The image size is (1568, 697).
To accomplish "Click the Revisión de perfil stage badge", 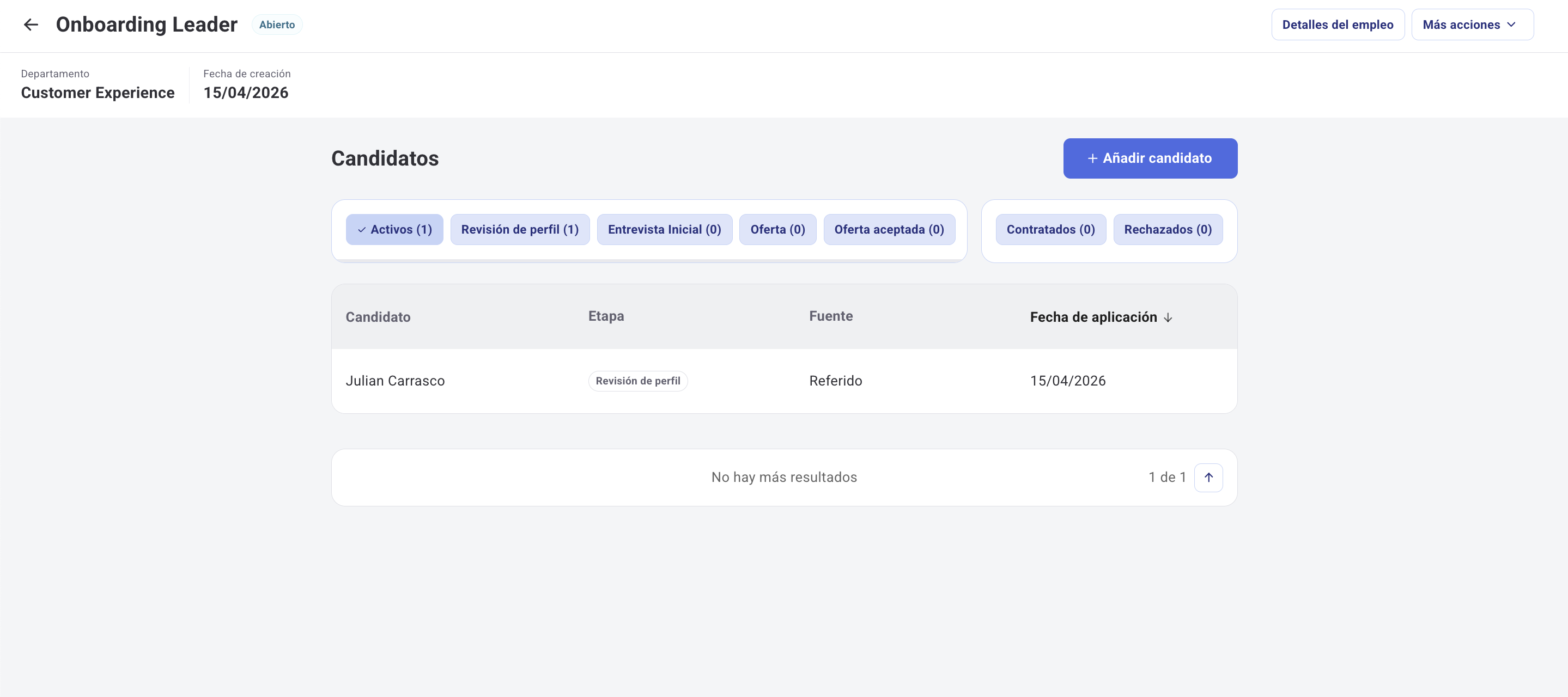I will pyautogui.click(x=637, y=381).
